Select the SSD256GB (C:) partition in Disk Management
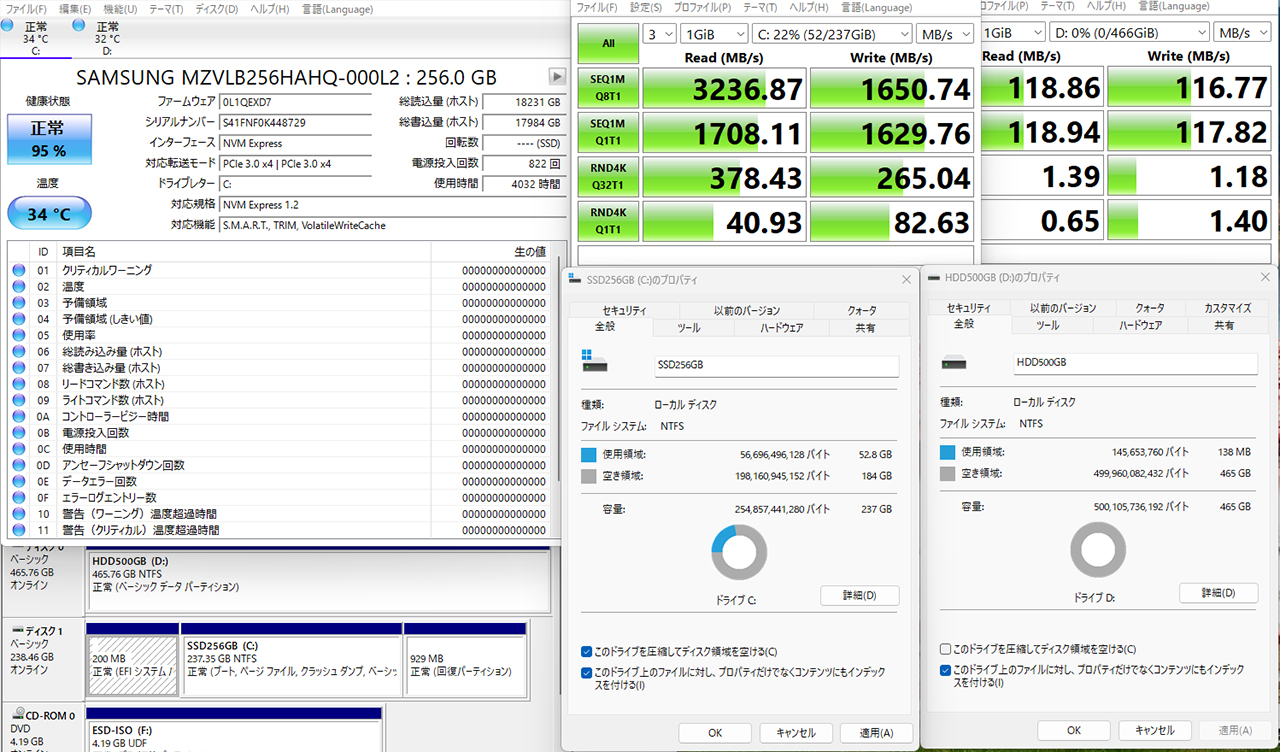 point(291,659)
